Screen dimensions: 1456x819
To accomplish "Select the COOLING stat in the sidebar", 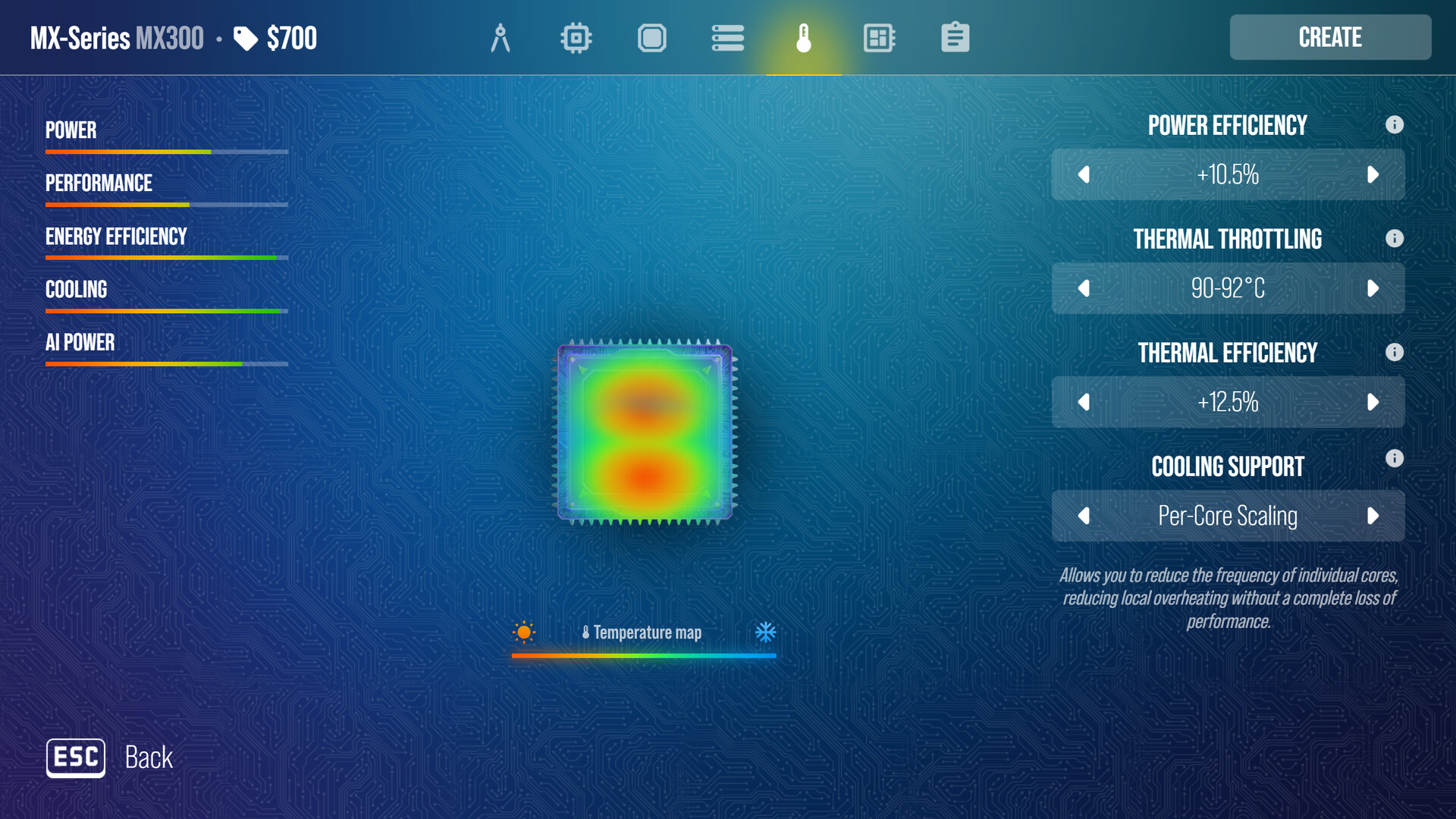I will pyautogui.click(x=76, y=289).
